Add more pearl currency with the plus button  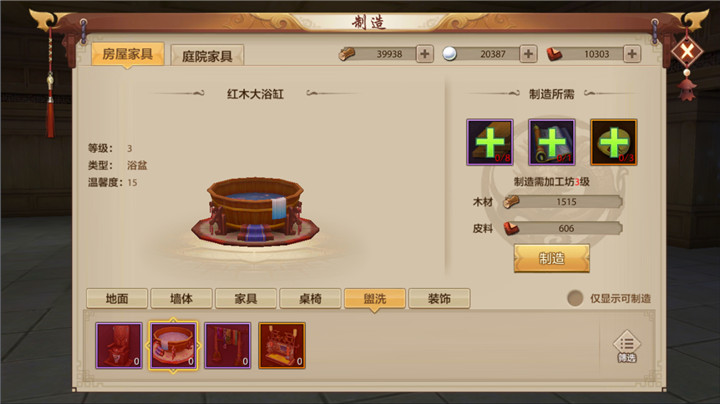529,54
